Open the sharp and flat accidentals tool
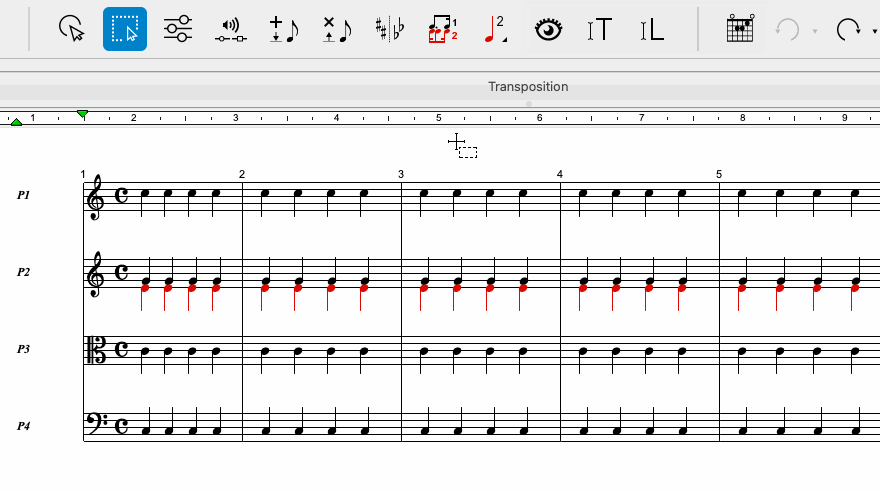 pyautogui.click(x=390, y=29)
